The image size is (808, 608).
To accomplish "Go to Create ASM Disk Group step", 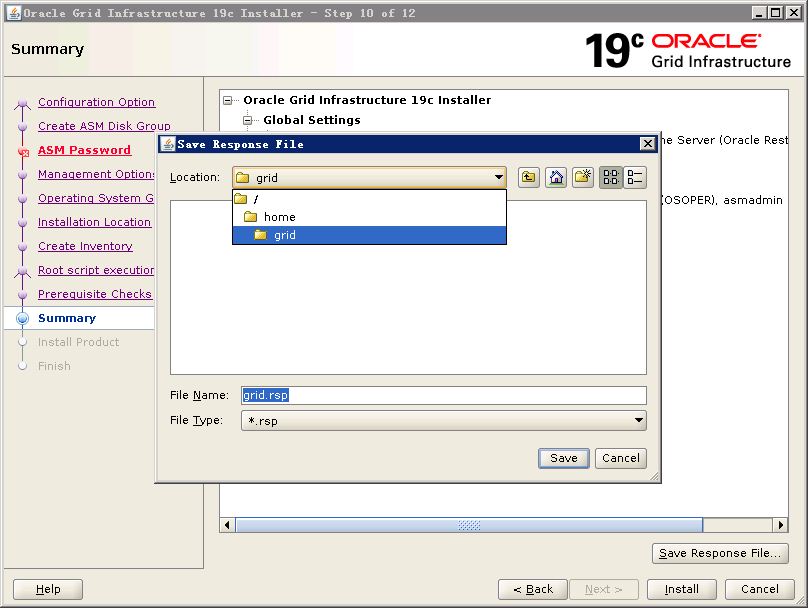I will [x=104, y=126].
